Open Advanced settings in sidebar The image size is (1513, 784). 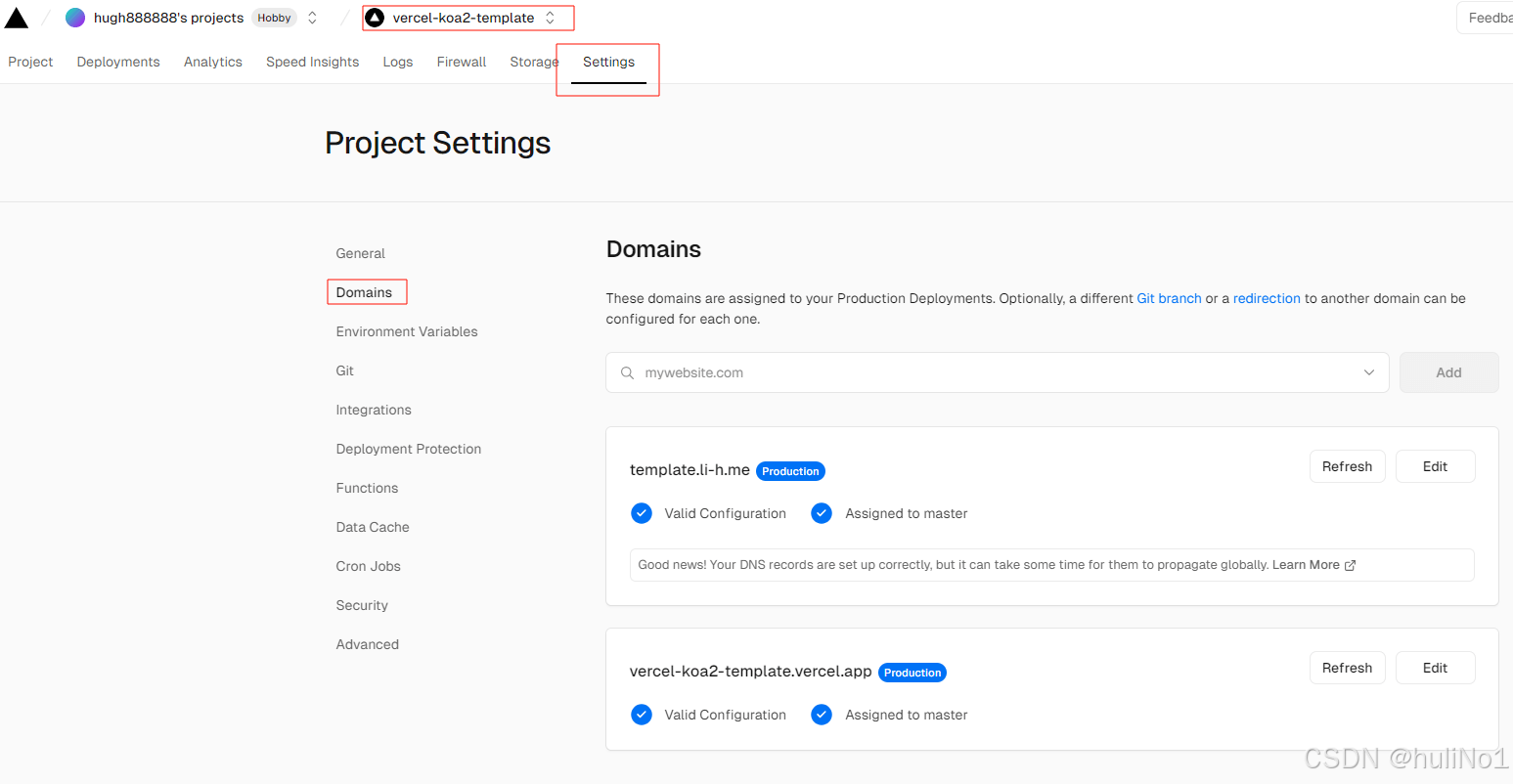point(368,644)
